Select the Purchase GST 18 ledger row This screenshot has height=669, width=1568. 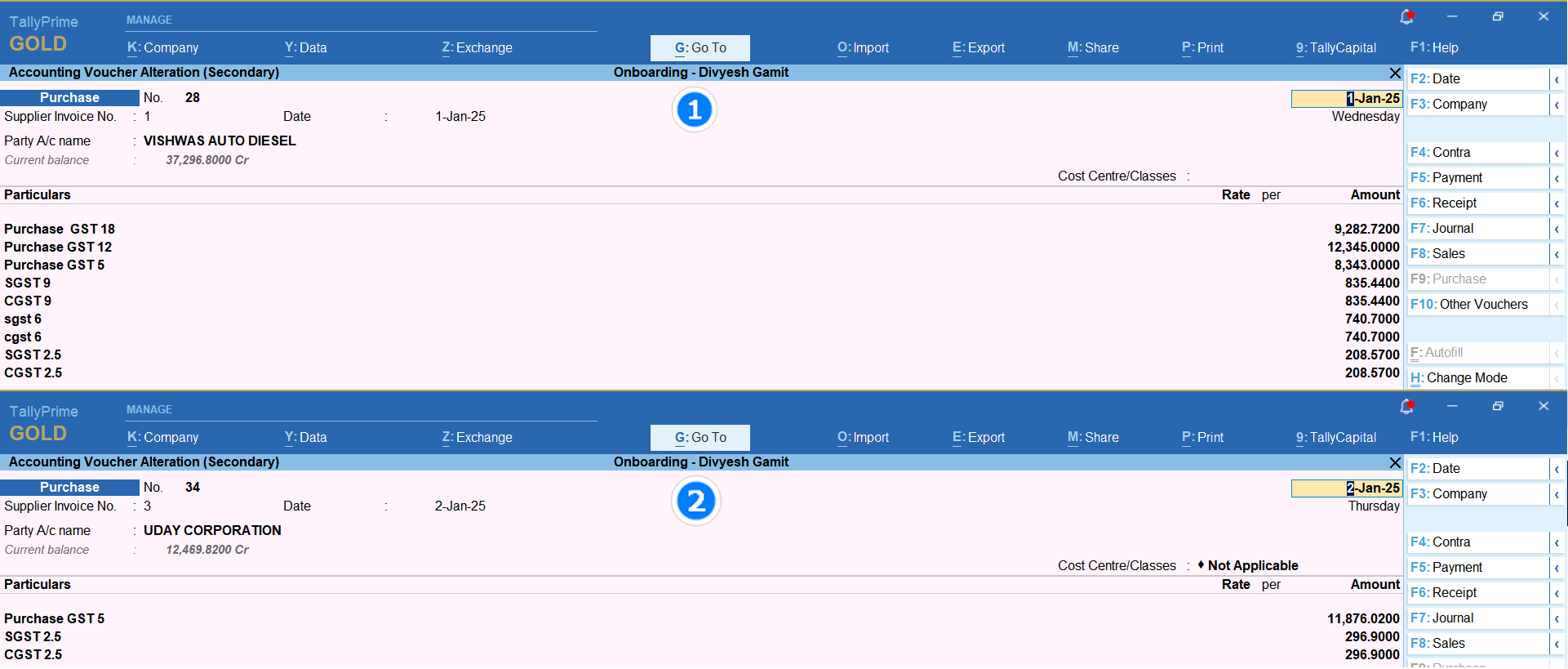(702, 230)
